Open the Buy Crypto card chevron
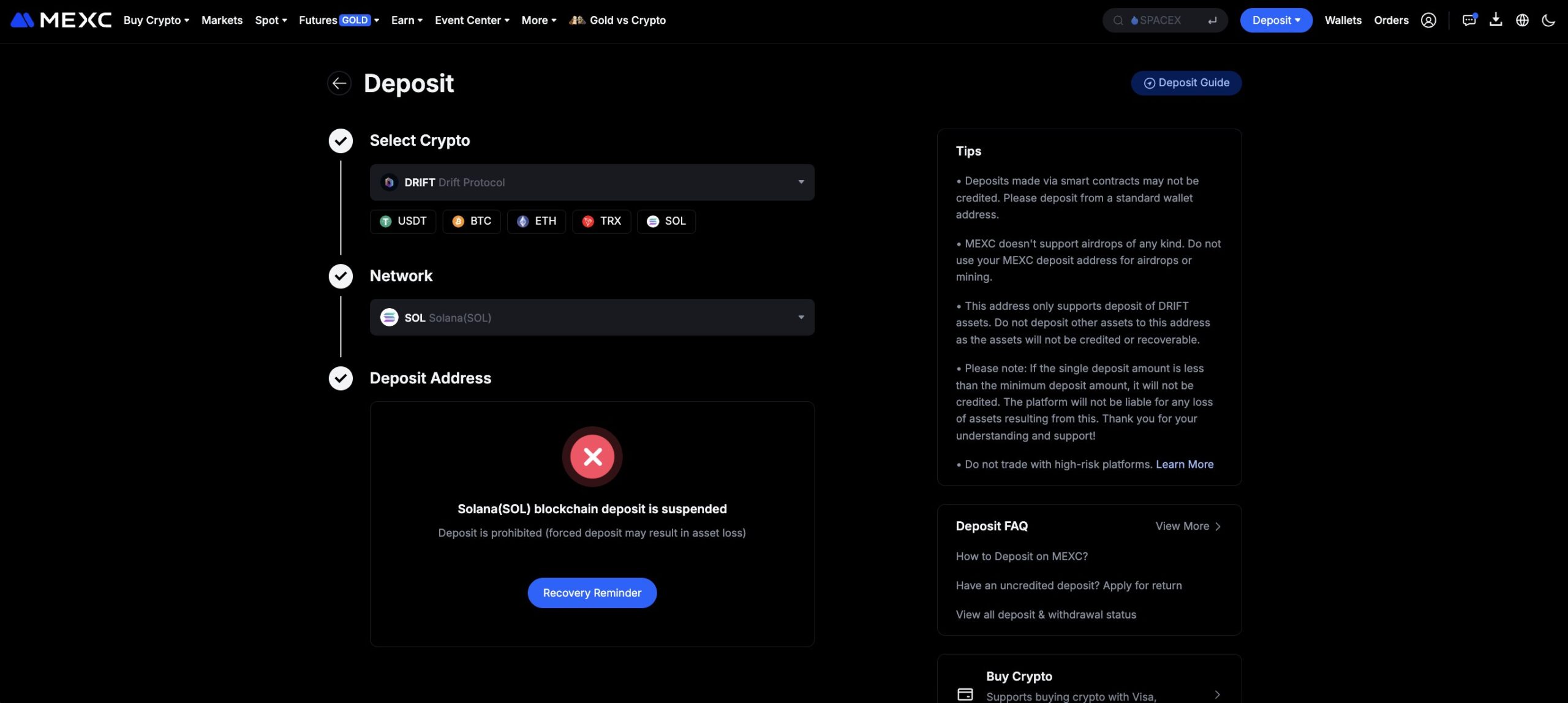1568x703 pixels. coord(1217,694)
